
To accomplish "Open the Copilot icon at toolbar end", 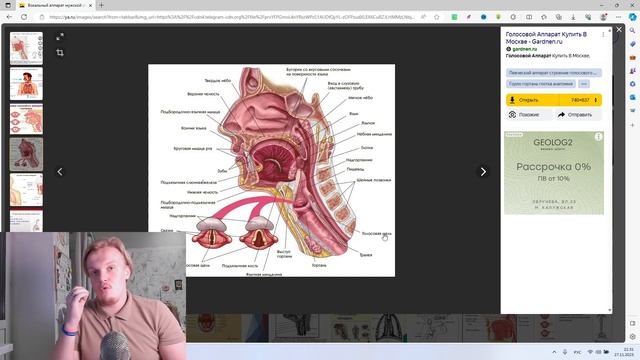I will [x=632, y=17].
